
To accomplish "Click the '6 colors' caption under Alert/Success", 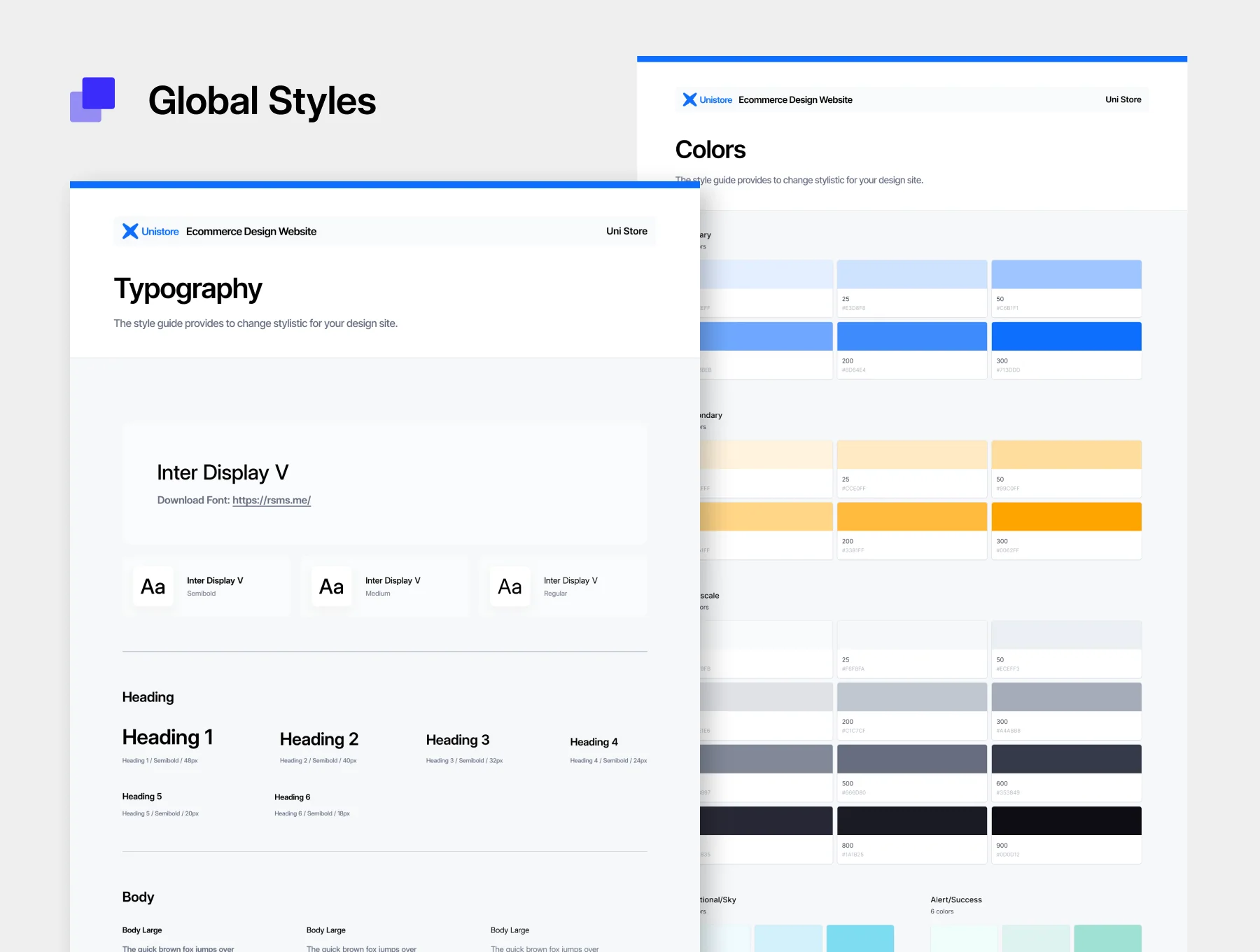I will (942, 911).
